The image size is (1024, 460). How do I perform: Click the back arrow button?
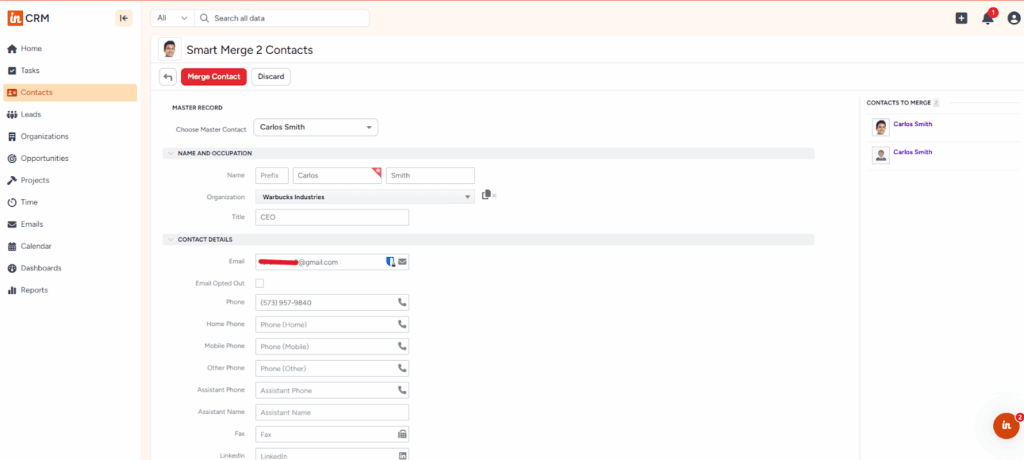pyautogui.click(x=168, y=77)
